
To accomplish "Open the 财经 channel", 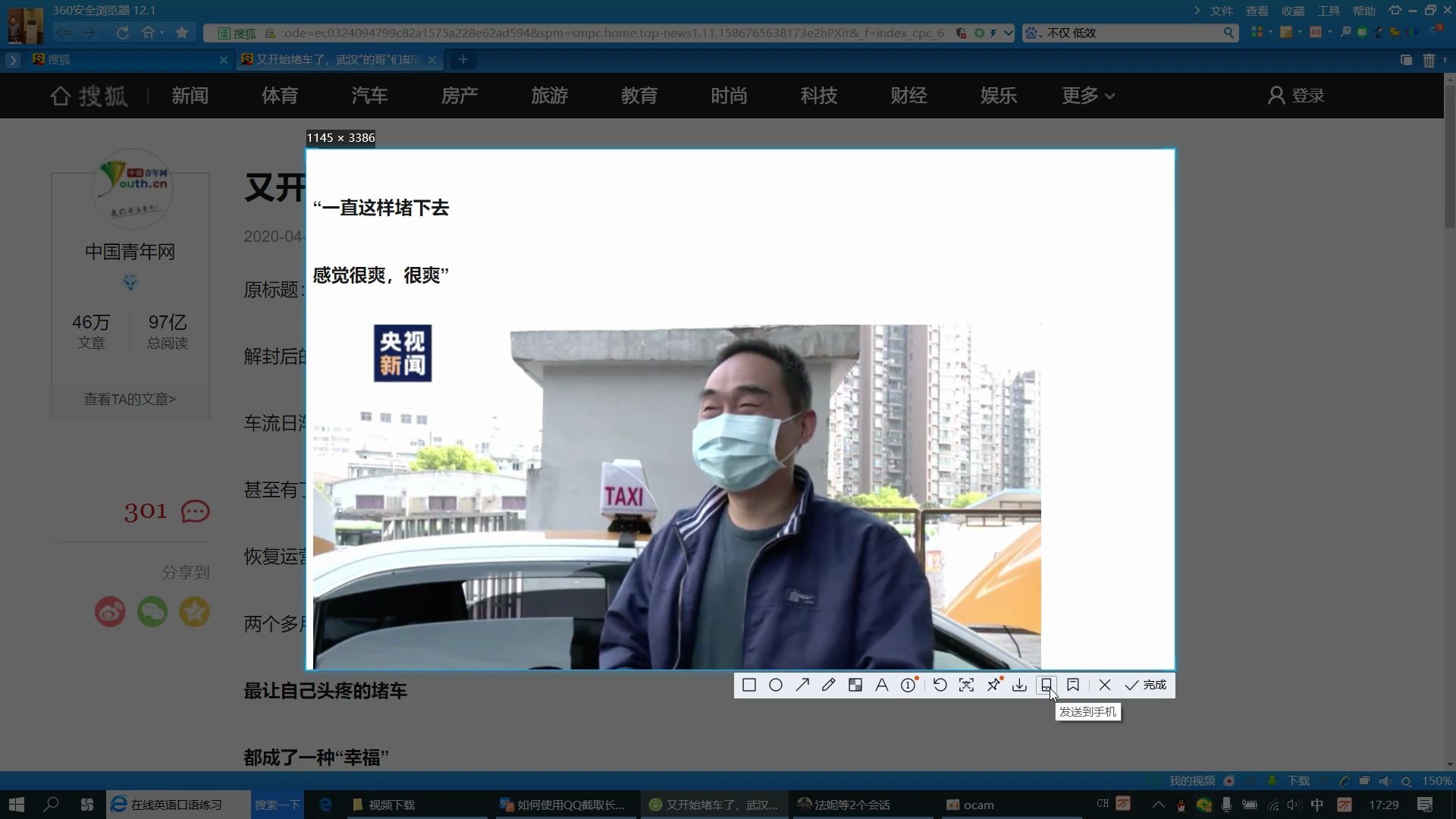I will click(x=908, y=96).
